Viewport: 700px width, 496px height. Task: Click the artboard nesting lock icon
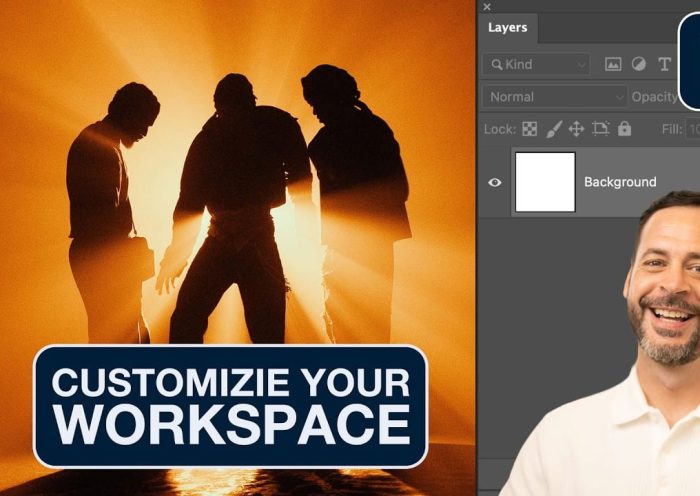click(600, 129)
